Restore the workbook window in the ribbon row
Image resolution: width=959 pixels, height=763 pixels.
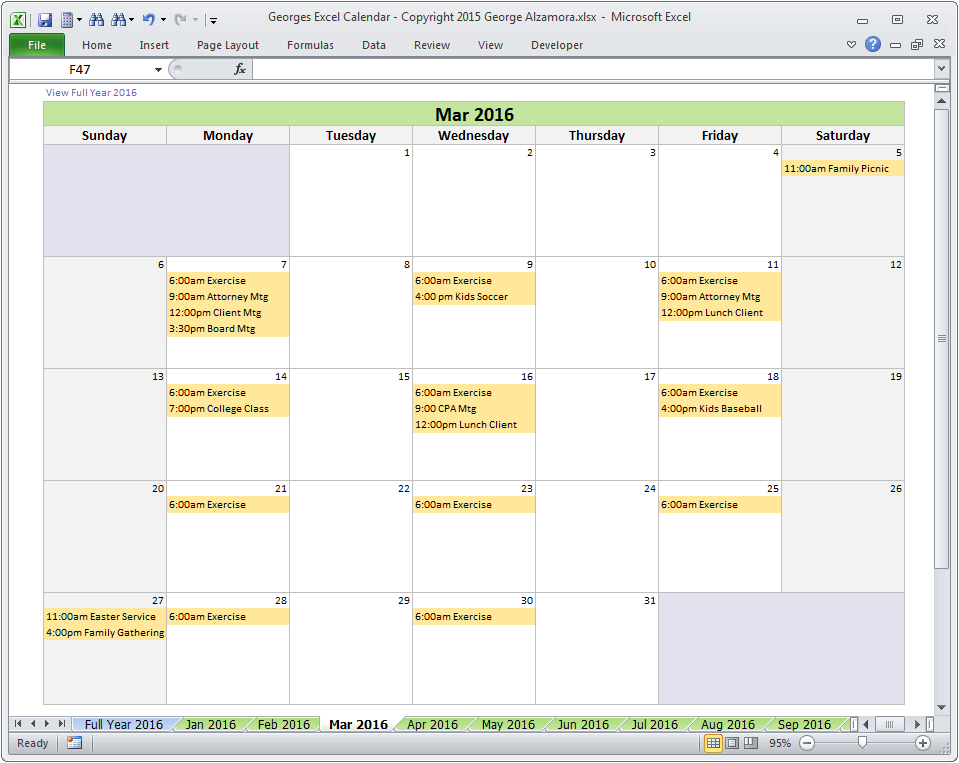point(917,45)
